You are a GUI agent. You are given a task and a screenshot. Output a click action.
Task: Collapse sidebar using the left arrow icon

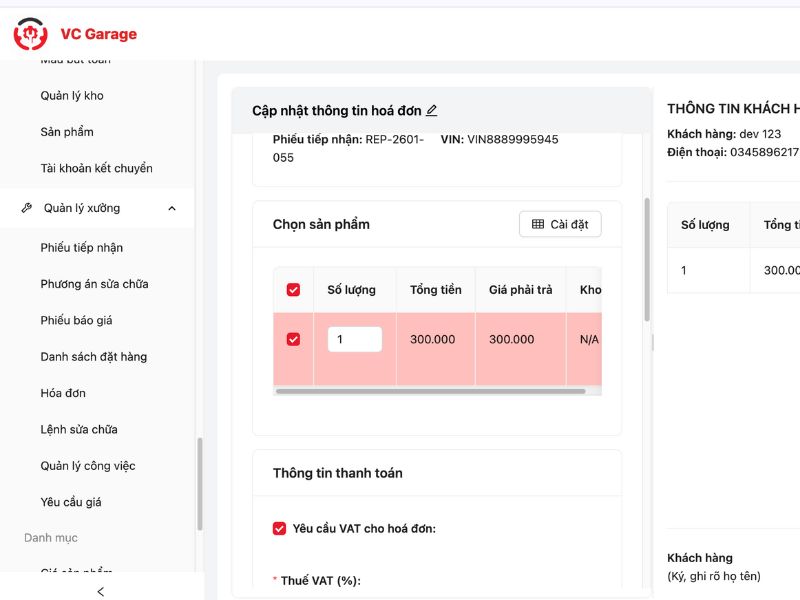[100, 591]
